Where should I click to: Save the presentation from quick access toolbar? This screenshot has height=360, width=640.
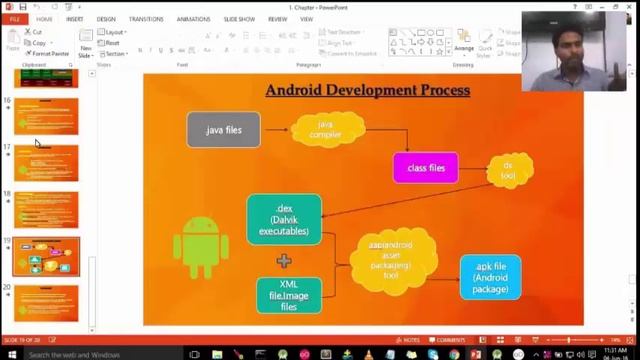coord(22,7)
